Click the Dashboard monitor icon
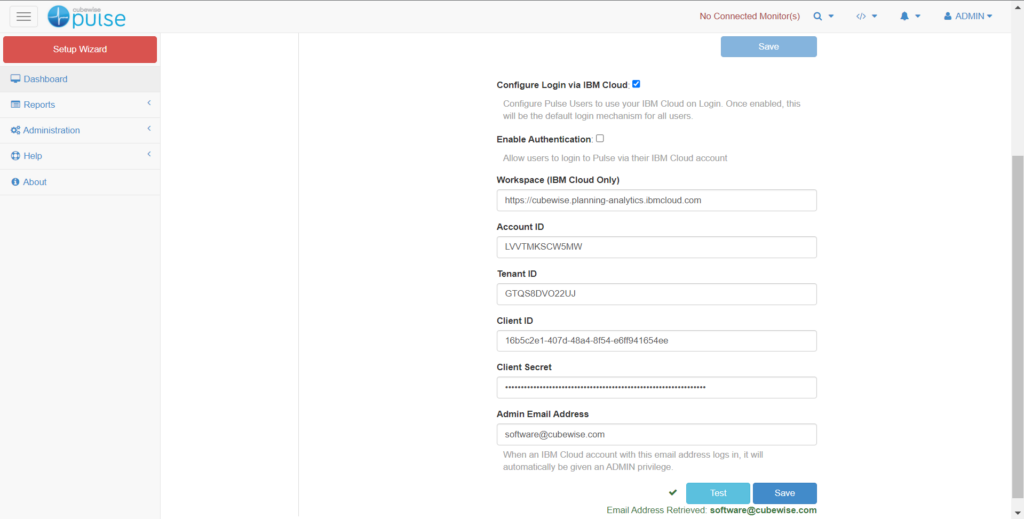This screenshot has height=519, width=1024. tap(16, 79)
